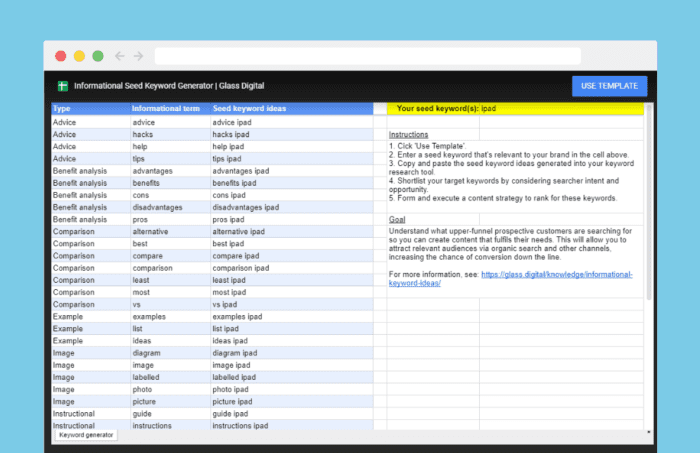Select the cell 'benefits ipad'
Screen dimensions: 700x453
point(292,183)
